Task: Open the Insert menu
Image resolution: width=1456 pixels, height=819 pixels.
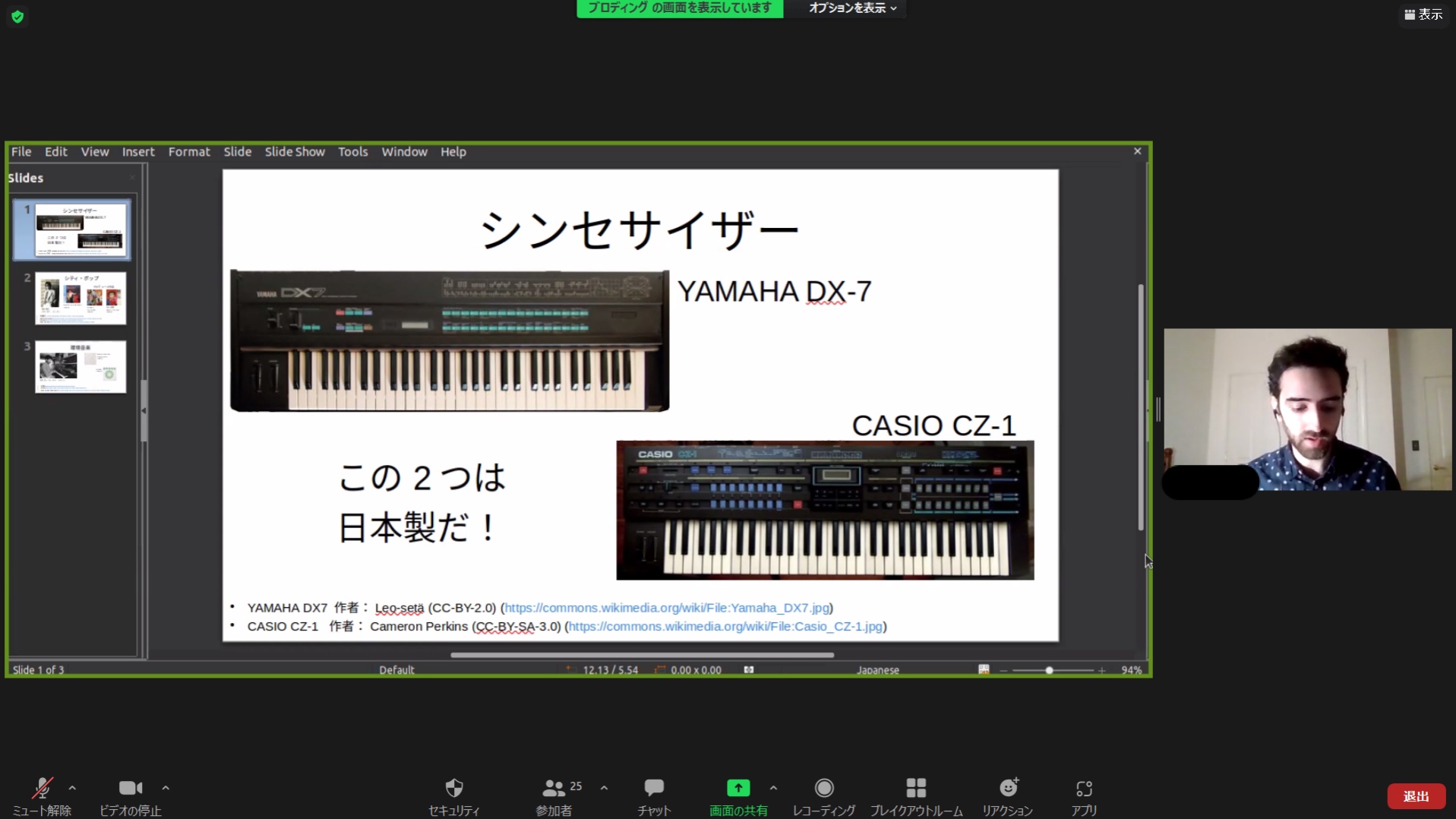Action: click(138, 152)
